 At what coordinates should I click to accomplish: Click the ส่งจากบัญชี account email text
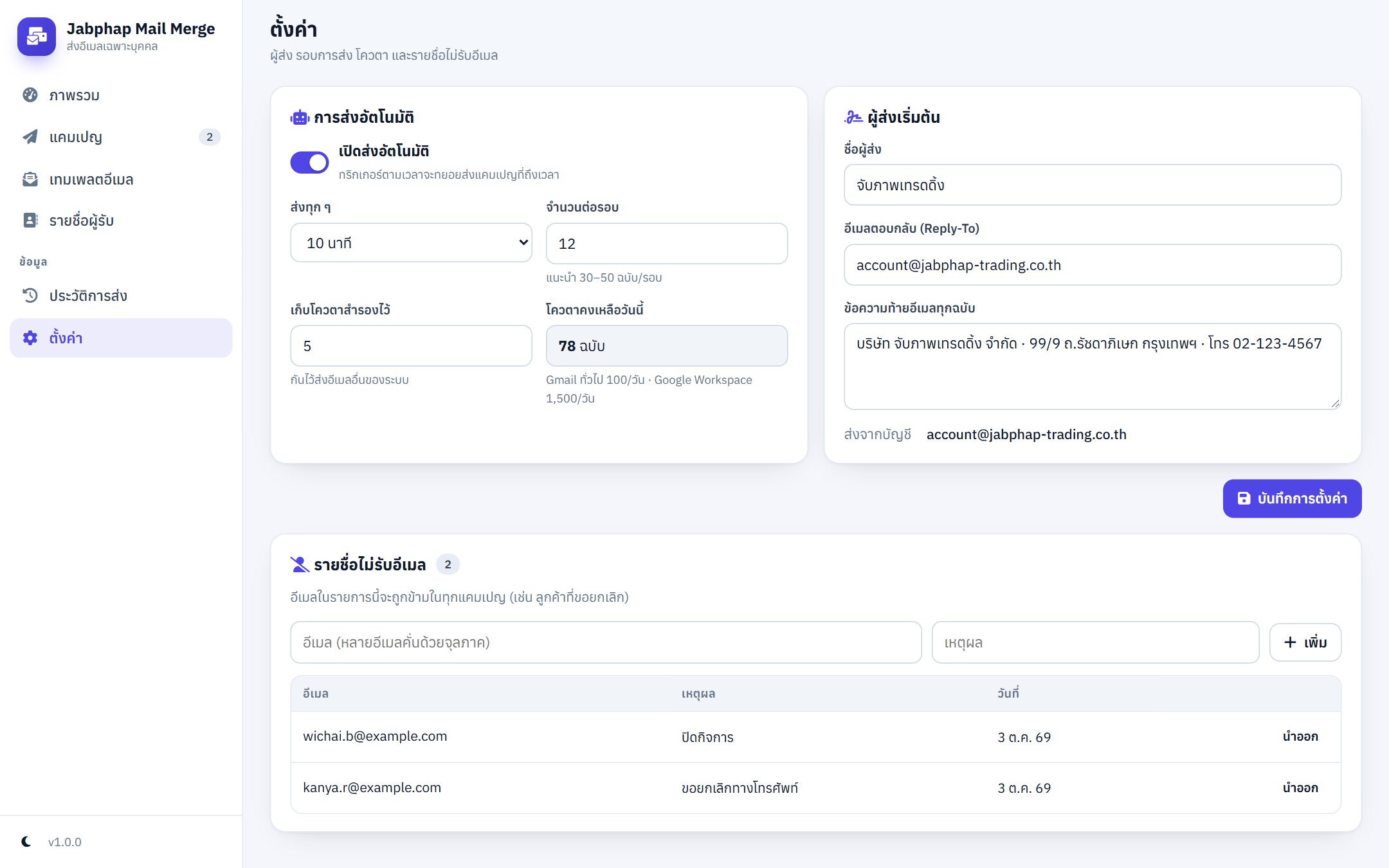tap(1026, 435)
